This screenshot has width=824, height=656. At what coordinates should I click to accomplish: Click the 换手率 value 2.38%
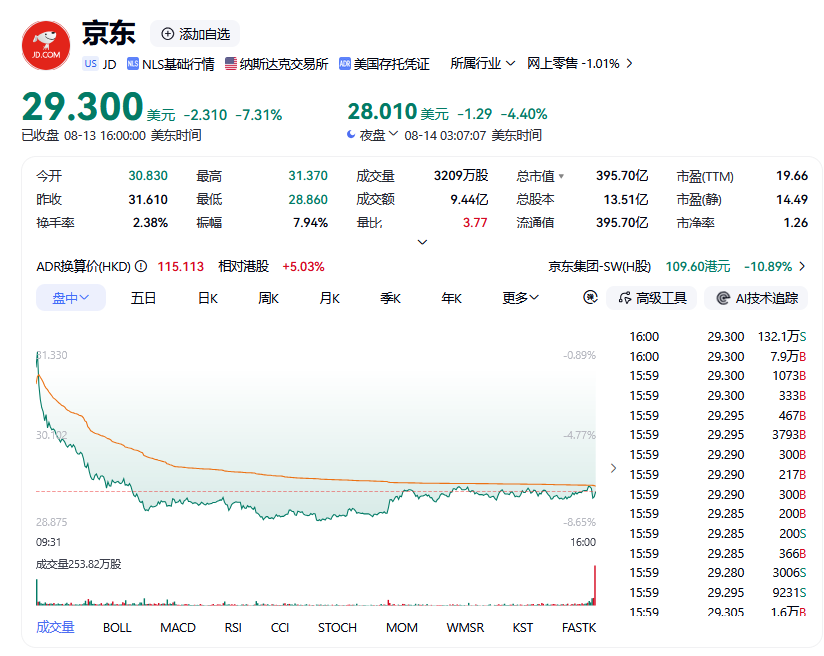[150, 222]
